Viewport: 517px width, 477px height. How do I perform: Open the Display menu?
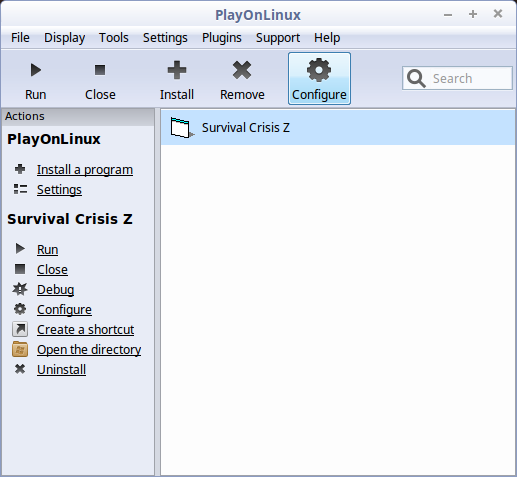point(65,38)
